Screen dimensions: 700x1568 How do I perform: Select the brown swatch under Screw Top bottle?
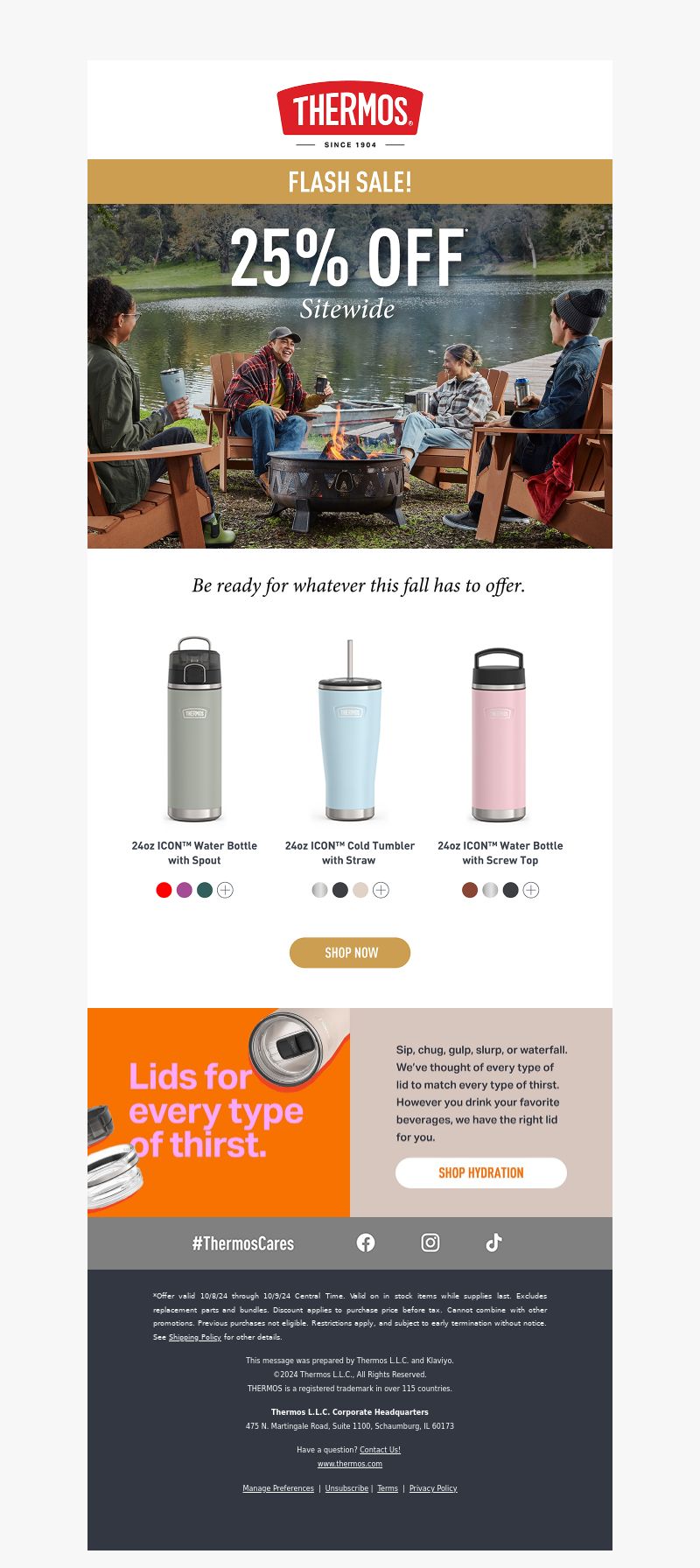click(x=470, y=890)
